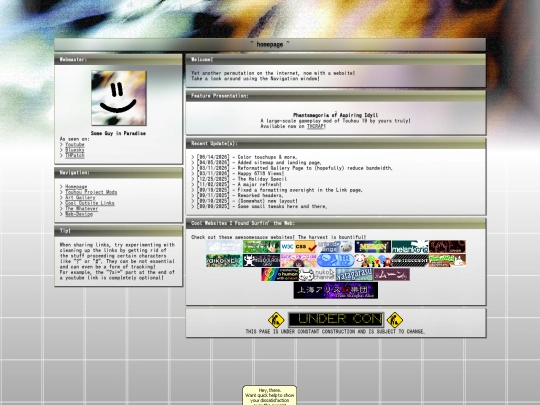Open Cool Outsite Links page
Screen dimensions: 540x405
pyautogui.click(x=90, y=203)
